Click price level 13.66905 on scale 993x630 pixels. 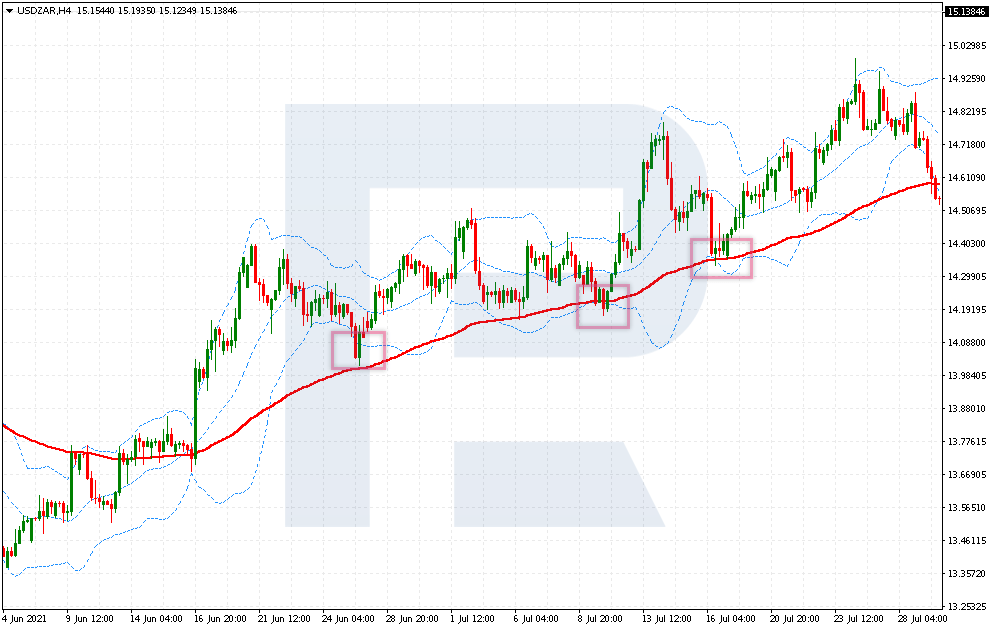tap(966, 474)
